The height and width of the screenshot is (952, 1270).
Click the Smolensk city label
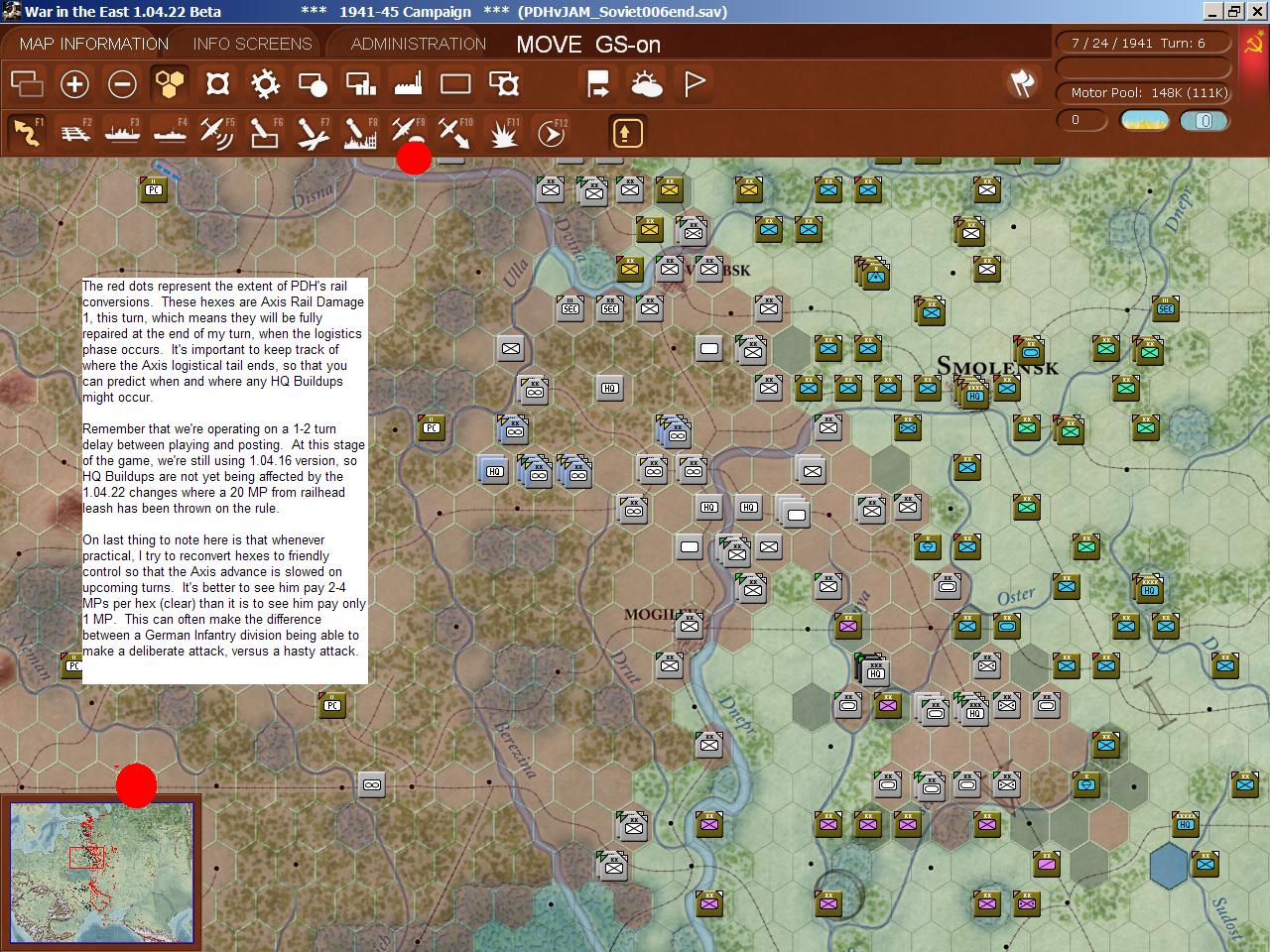(997, 366)
